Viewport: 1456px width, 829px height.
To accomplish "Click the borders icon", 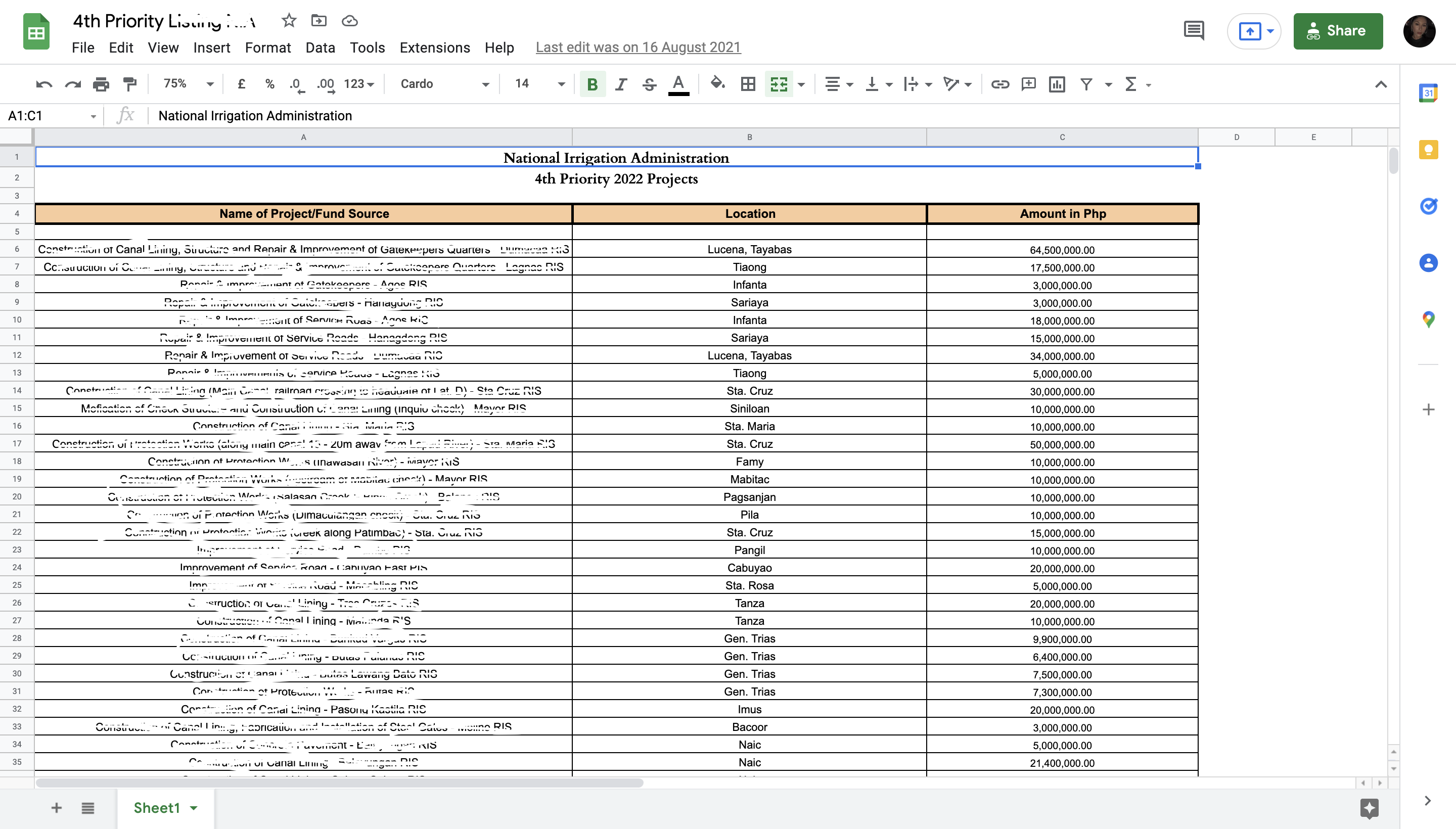I will coord(748,84).
